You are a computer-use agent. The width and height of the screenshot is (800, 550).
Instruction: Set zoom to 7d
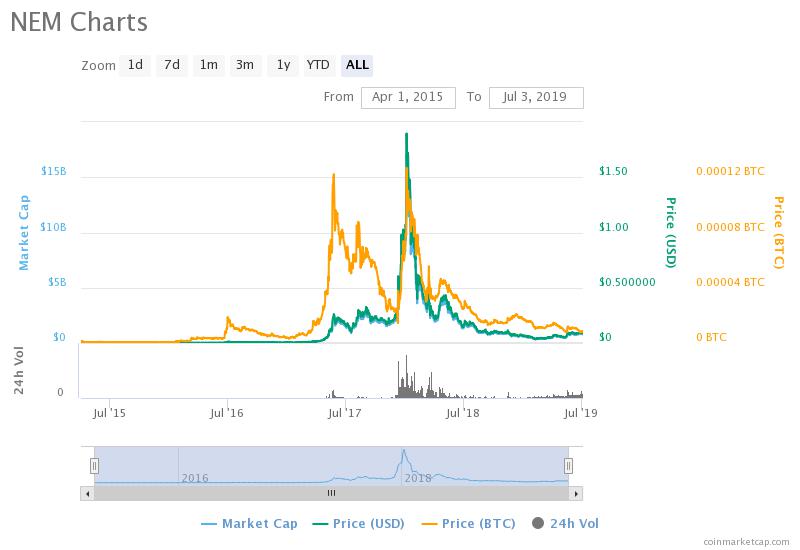click(171, 65)
